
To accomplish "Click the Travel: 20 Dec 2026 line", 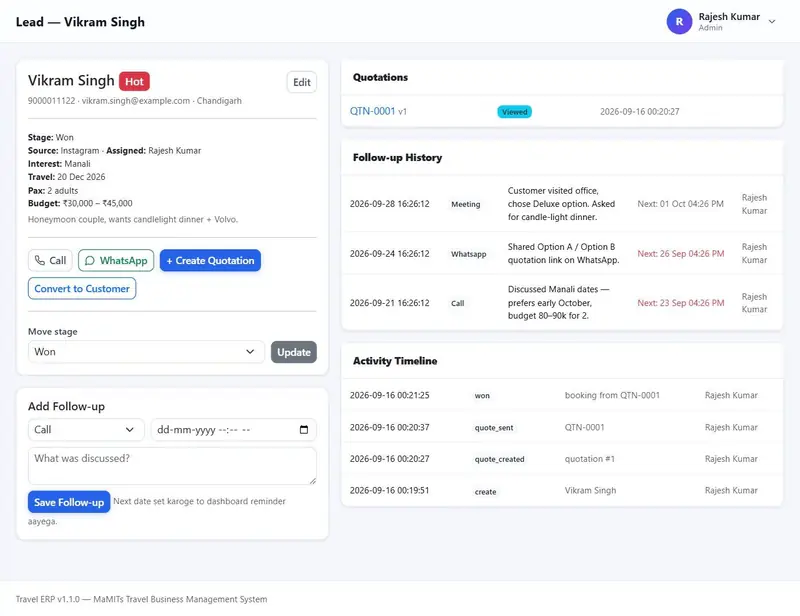I will 66,177.
